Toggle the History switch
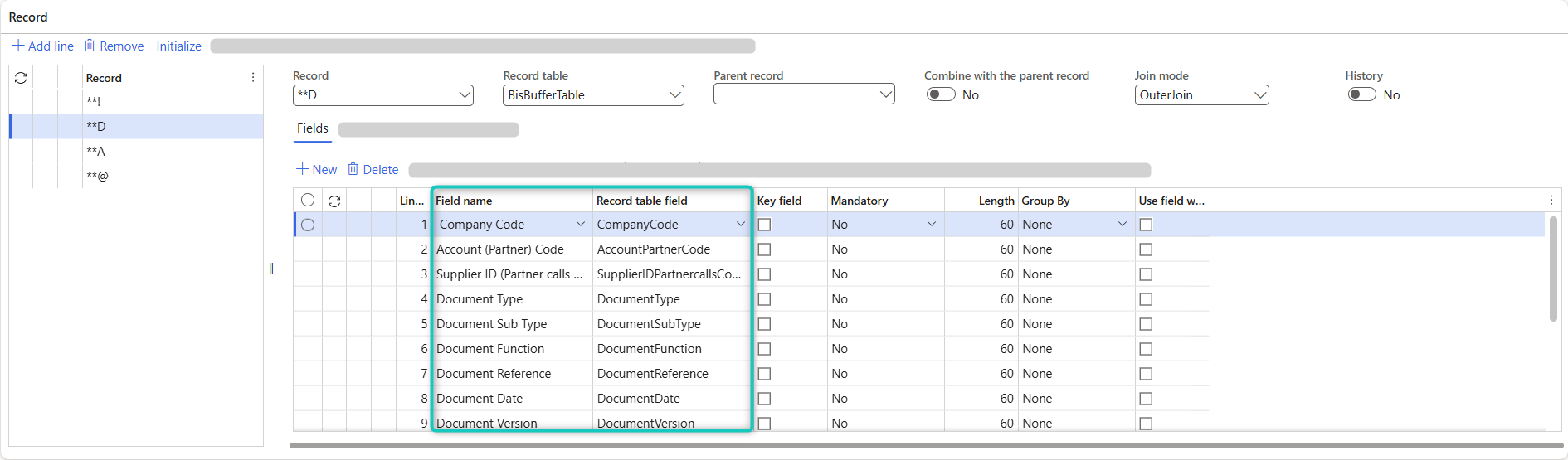The height and width of the screenshot is (460, 1568). (1361, 94)
